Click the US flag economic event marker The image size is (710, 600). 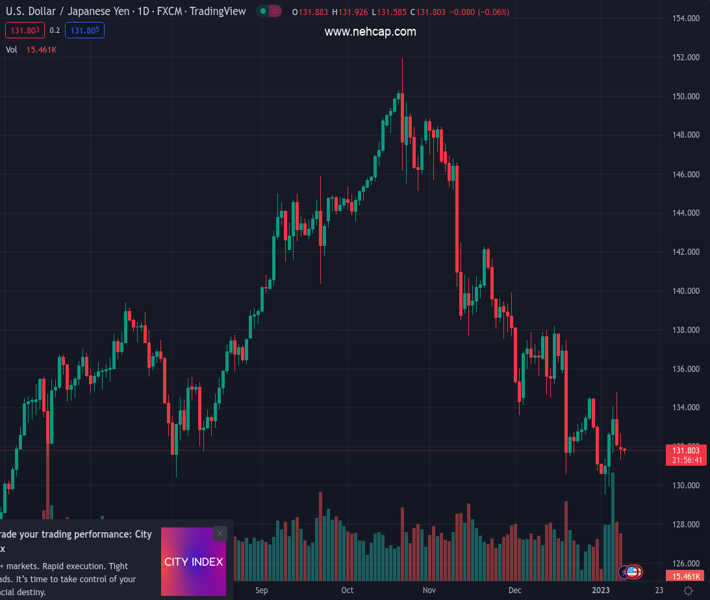(633, 572)
